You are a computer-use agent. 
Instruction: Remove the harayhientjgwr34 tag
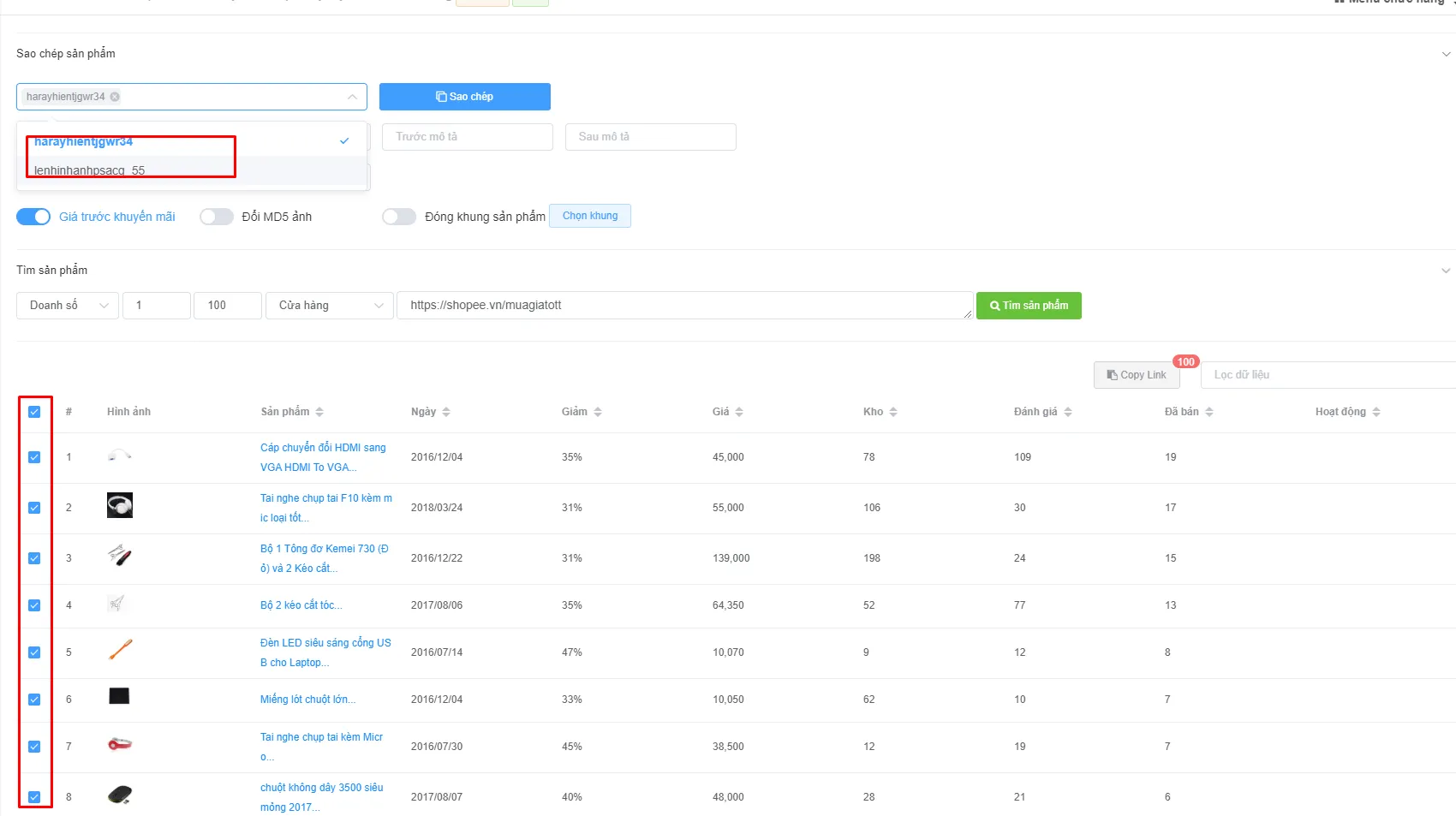pos(115,97)
